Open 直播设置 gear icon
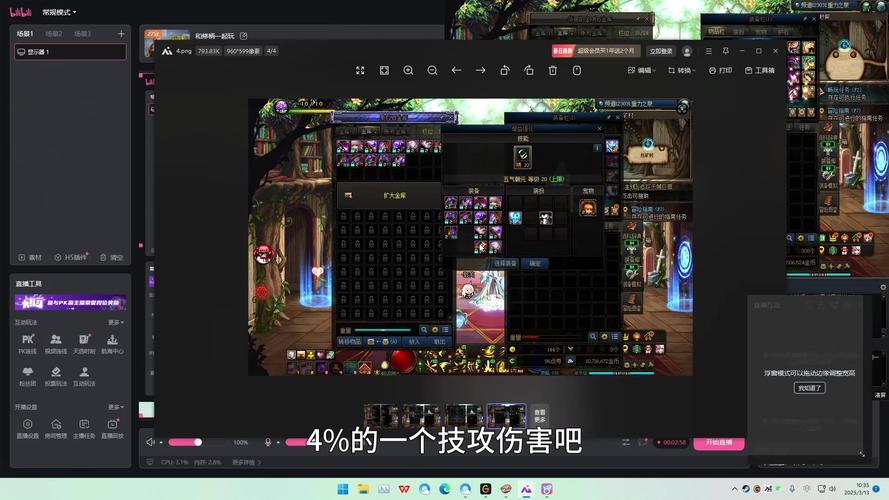 (28, 429)
